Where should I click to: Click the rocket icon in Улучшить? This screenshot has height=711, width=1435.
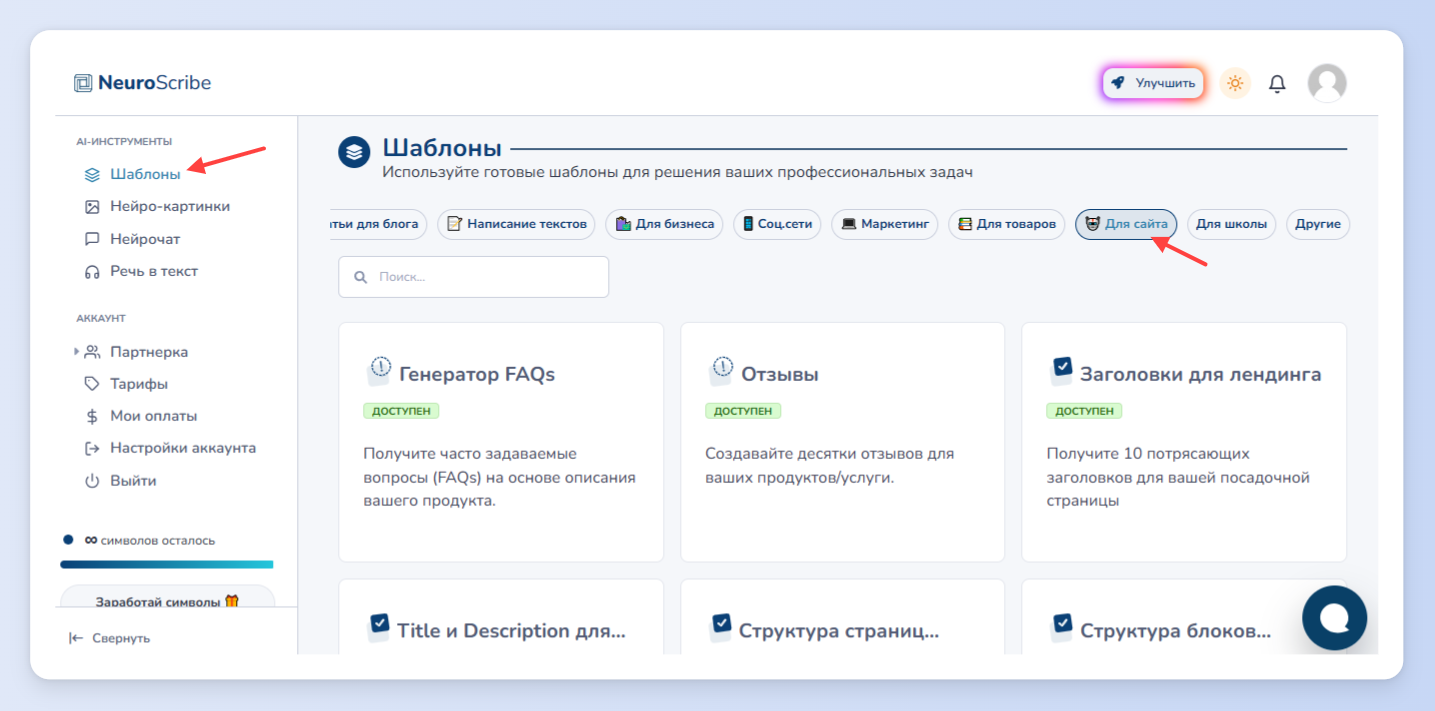point(1118,83)
